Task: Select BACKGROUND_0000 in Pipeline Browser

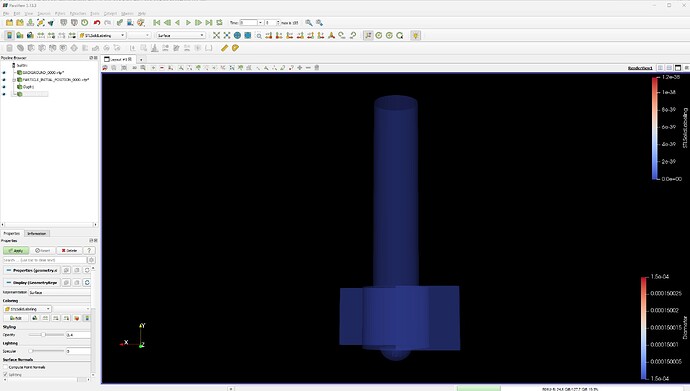Action: pyautogui.click(x=43, y=73)
